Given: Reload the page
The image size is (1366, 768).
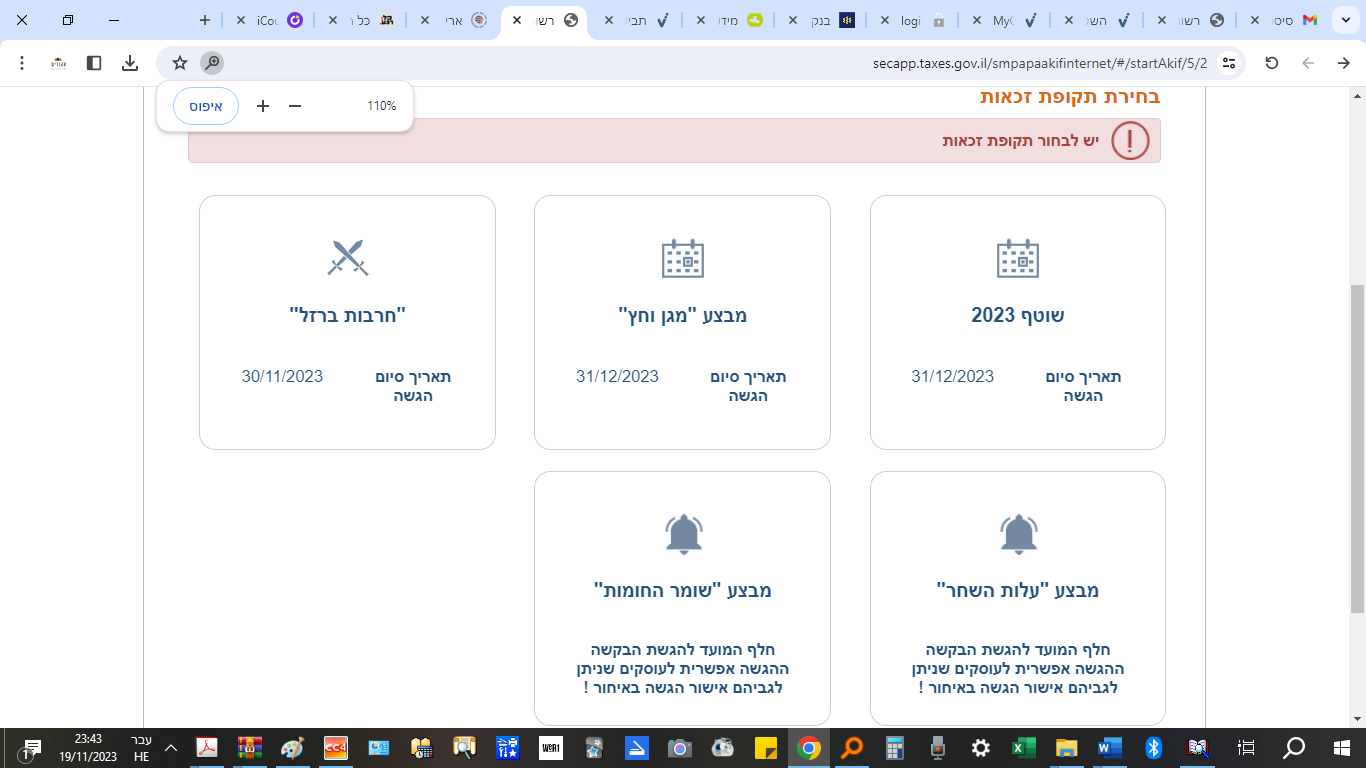Looking at the screenshot, I should click(1272, 63).
